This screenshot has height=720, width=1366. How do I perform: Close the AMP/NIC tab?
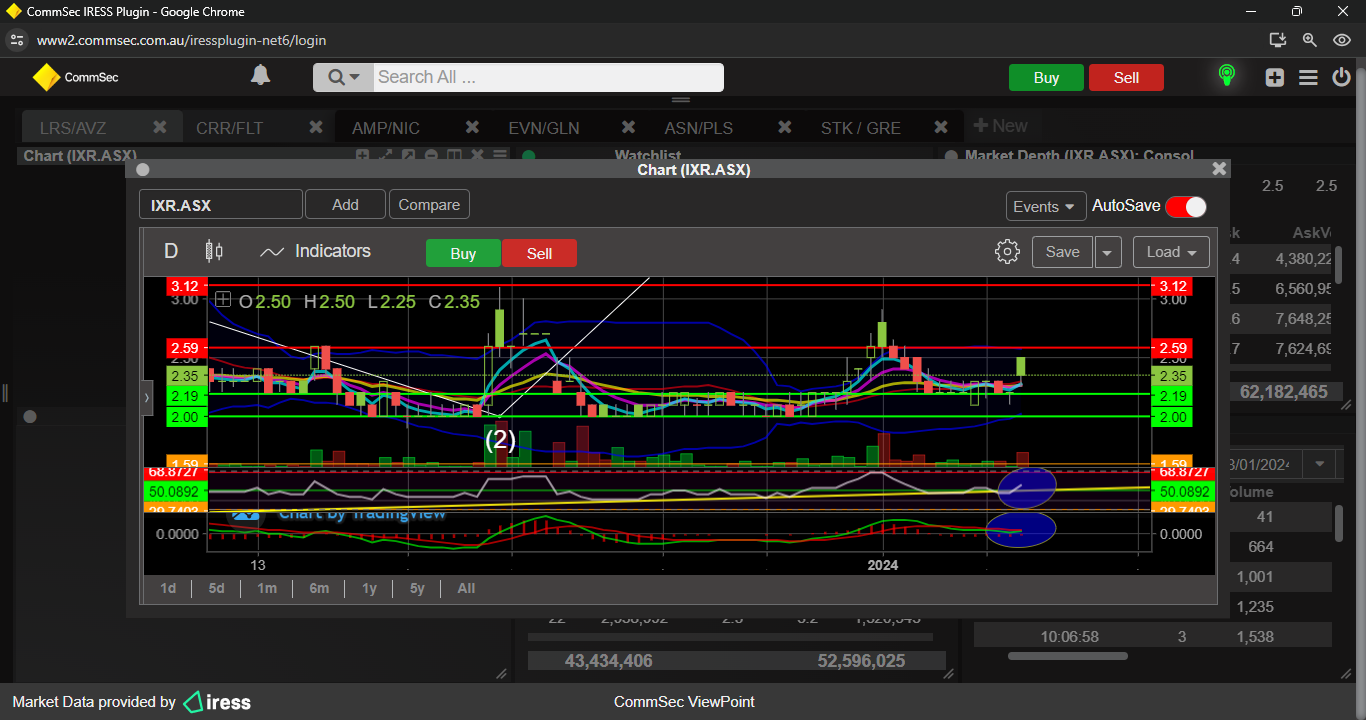tap(472, 127)
